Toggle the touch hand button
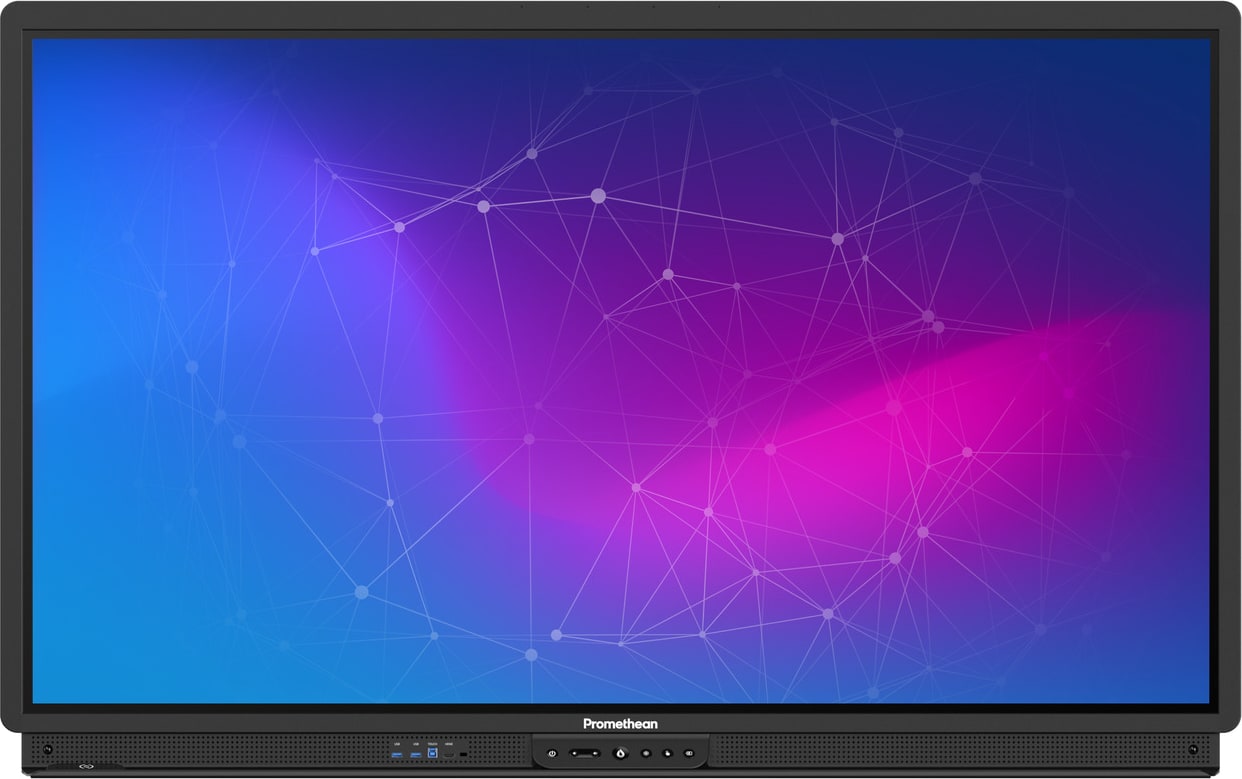The image size is (1242, 779). pos(667,753)
